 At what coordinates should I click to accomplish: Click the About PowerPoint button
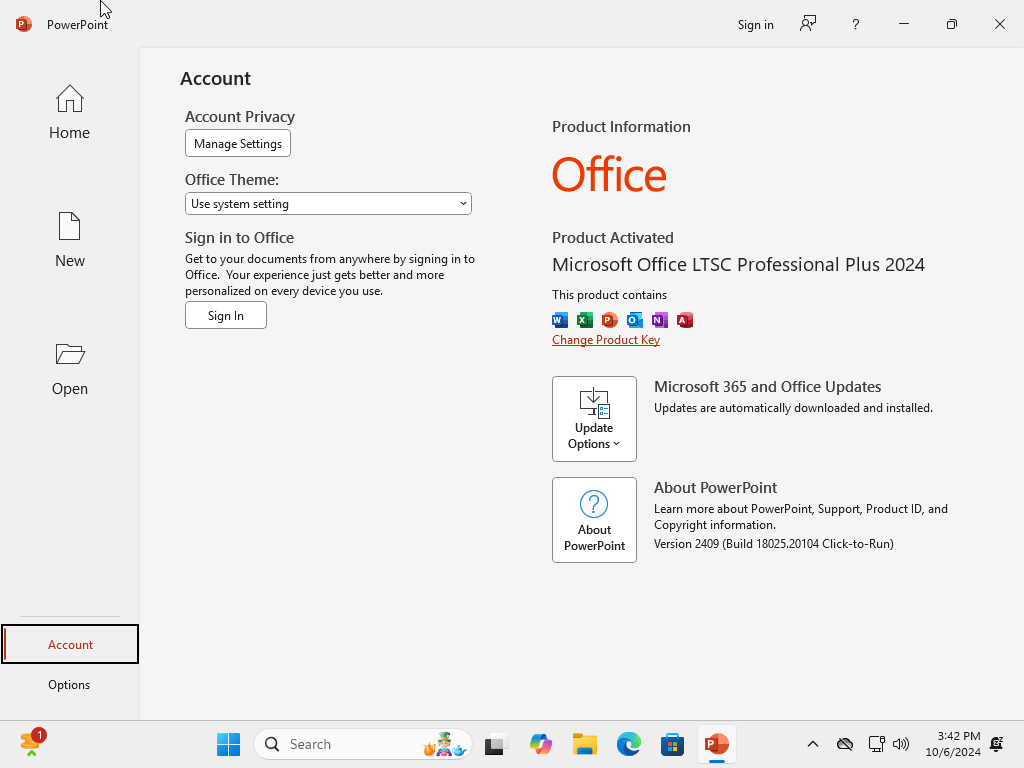click(594, 520)
